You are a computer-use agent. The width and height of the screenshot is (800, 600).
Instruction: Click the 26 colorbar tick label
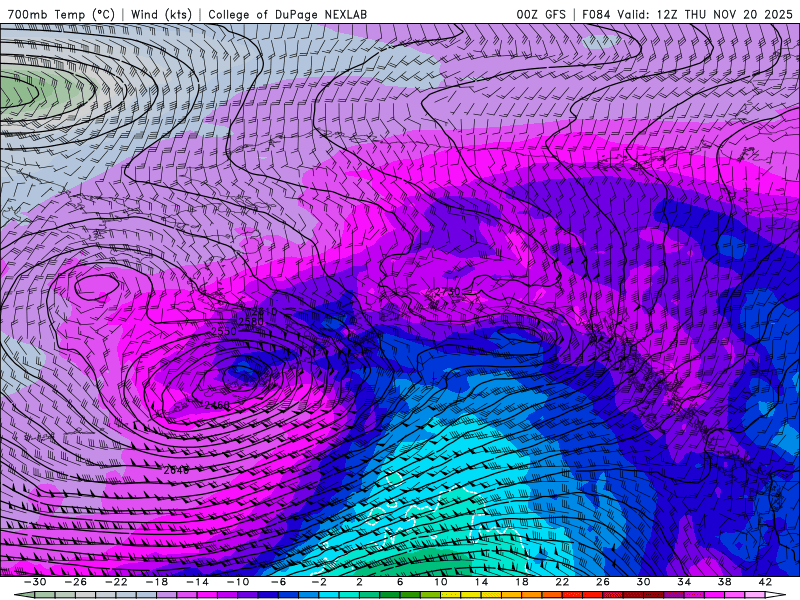[603, 582]
